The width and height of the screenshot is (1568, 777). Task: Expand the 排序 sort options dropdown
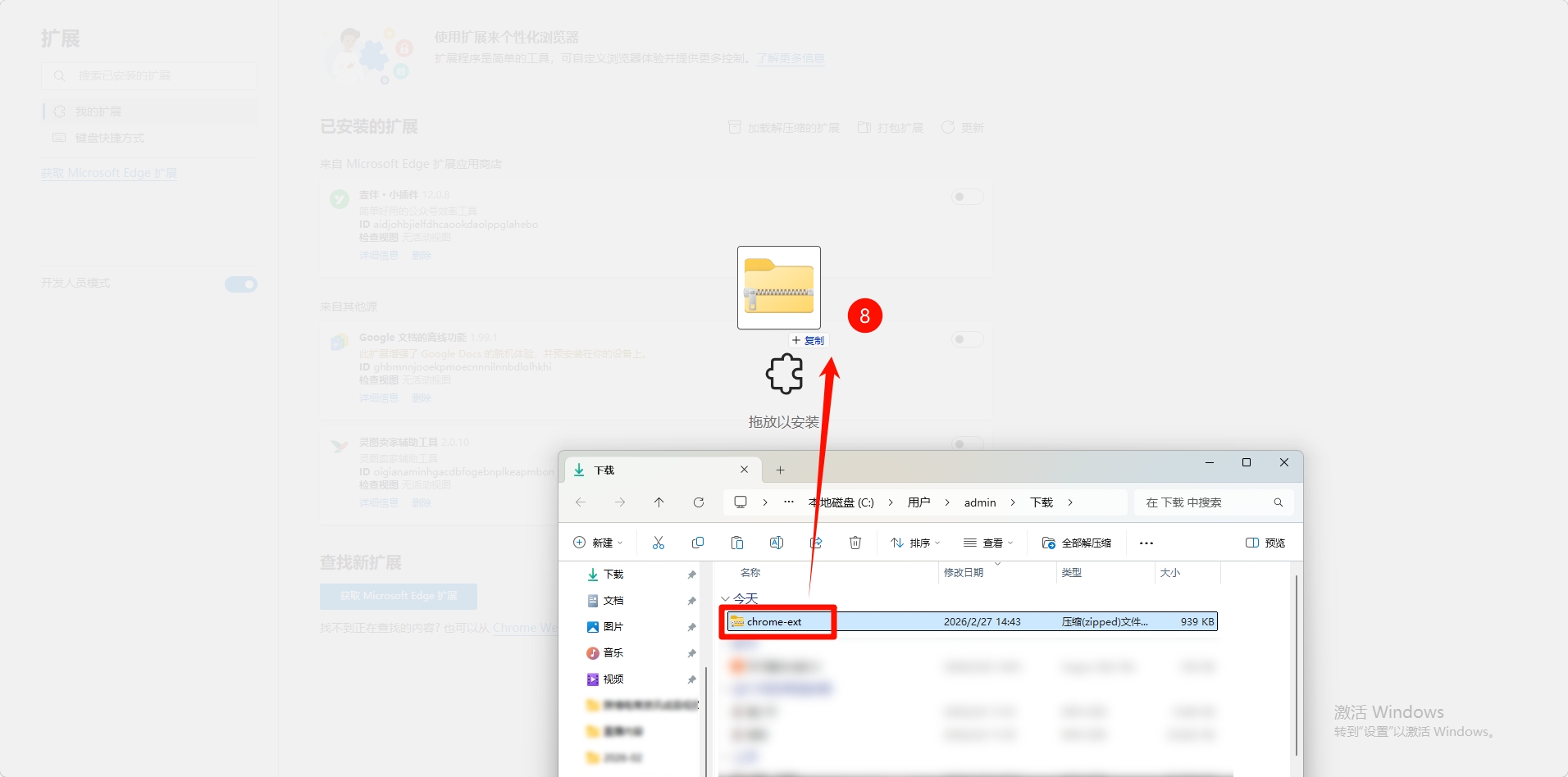point(915,543)
